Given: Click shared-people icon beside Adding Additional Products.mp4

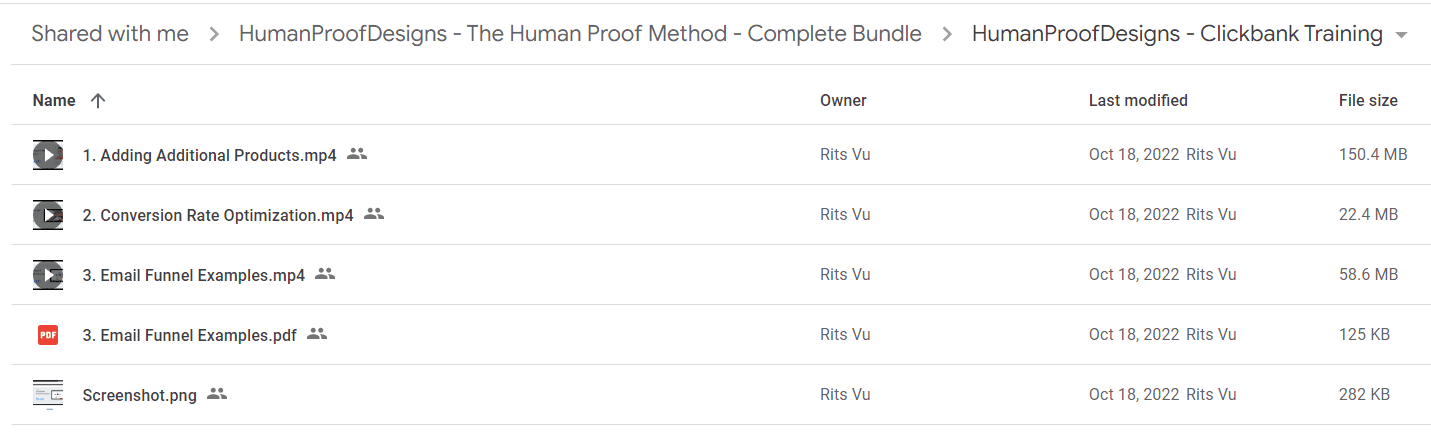Looking at the screenshot, I should tap(357, 154).
